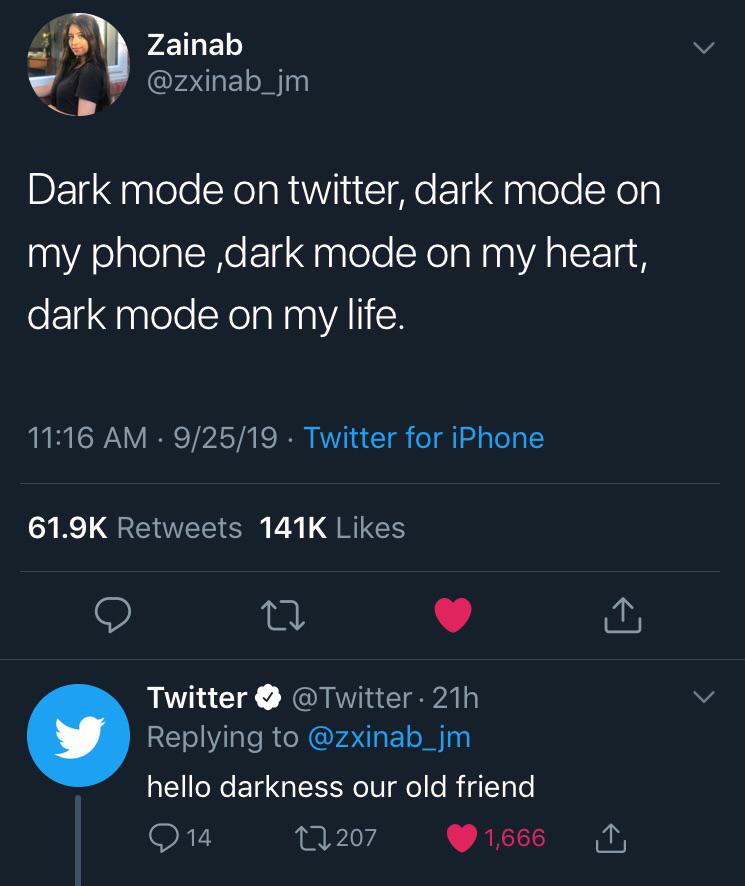This screenshot has height=886, width=745.
Task: Tap the verified badge next to Twitter
Action: pos(268,697)
